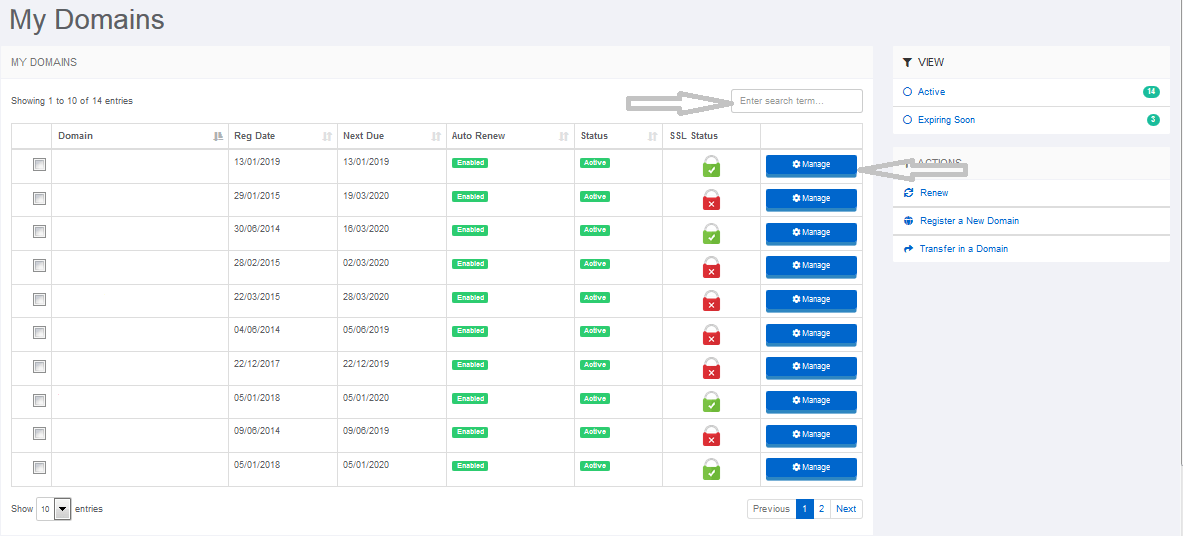Click the Next Due date 19/03/2020
The width and height of the screenshot is (1183, 536).
[366, 196]
